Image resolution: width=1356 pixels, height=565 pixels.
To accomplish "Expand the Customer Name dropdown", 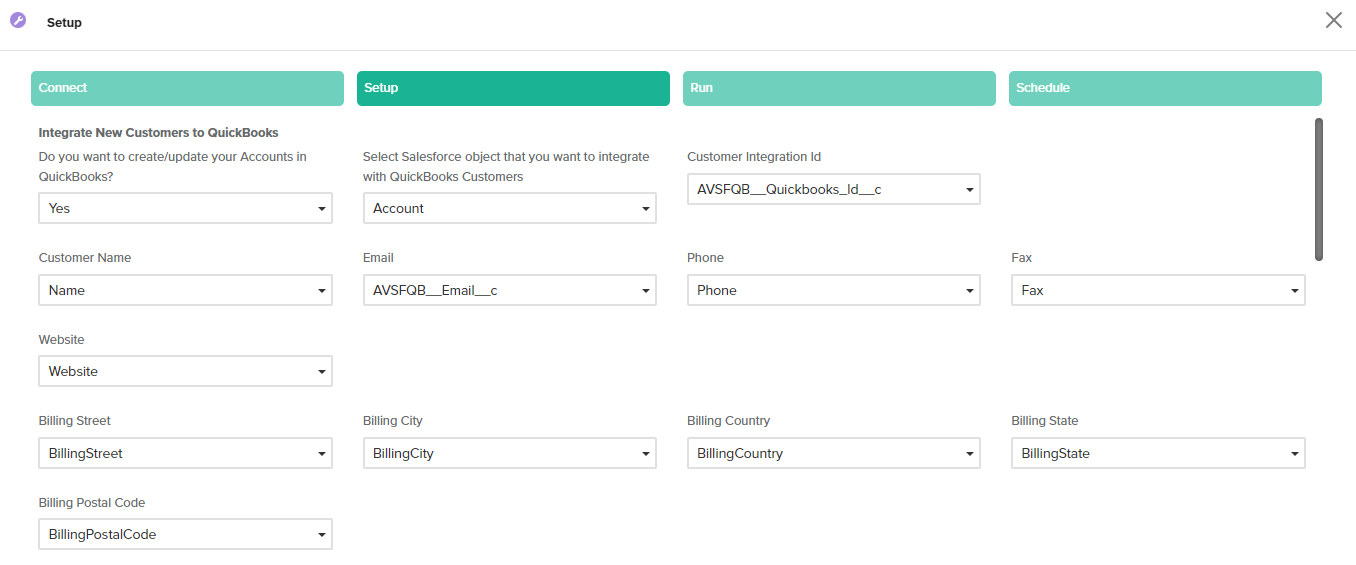I will (185, 290).
